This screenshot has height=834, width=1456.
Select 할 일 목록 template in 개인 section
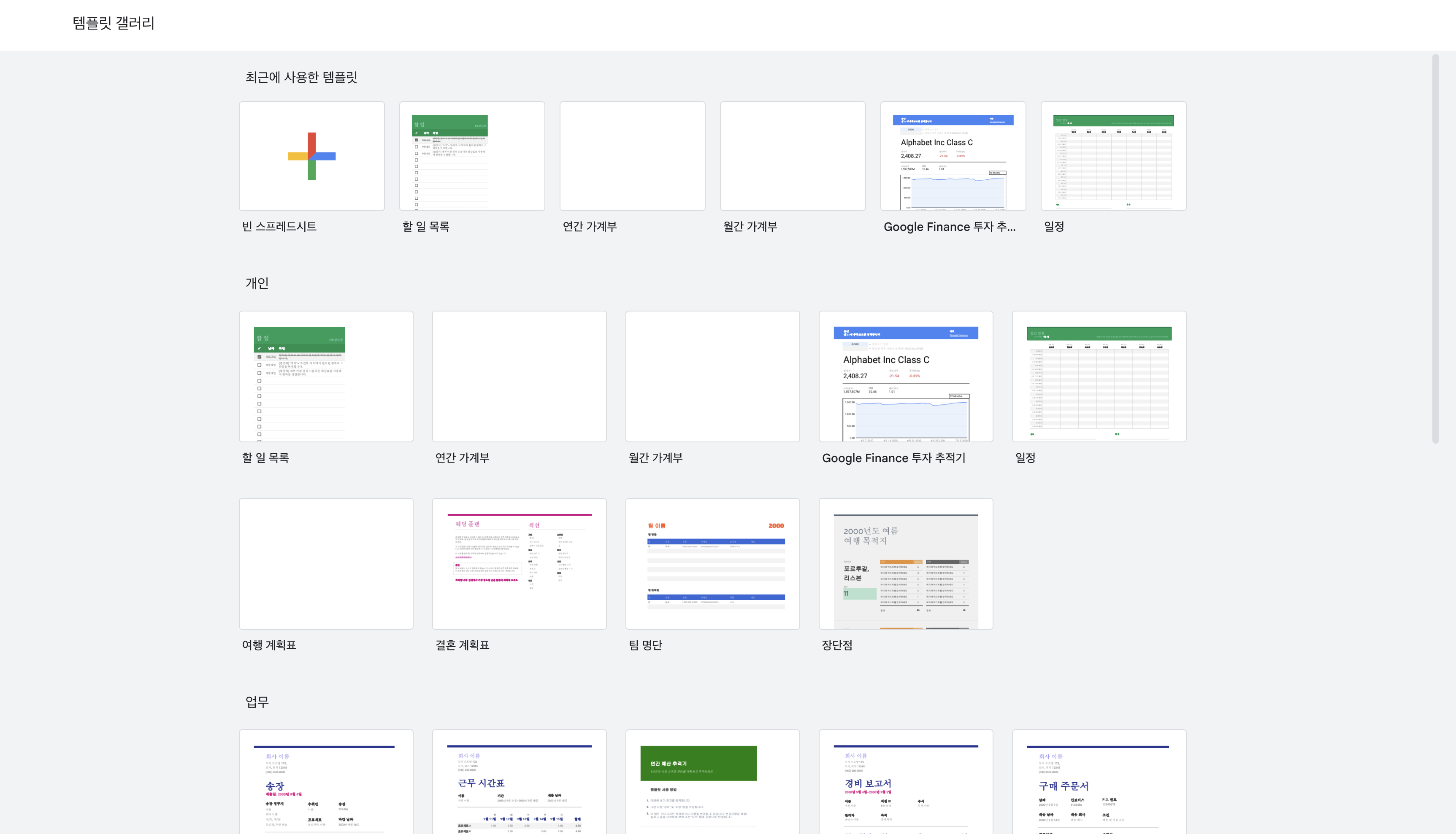coord(326,376)
